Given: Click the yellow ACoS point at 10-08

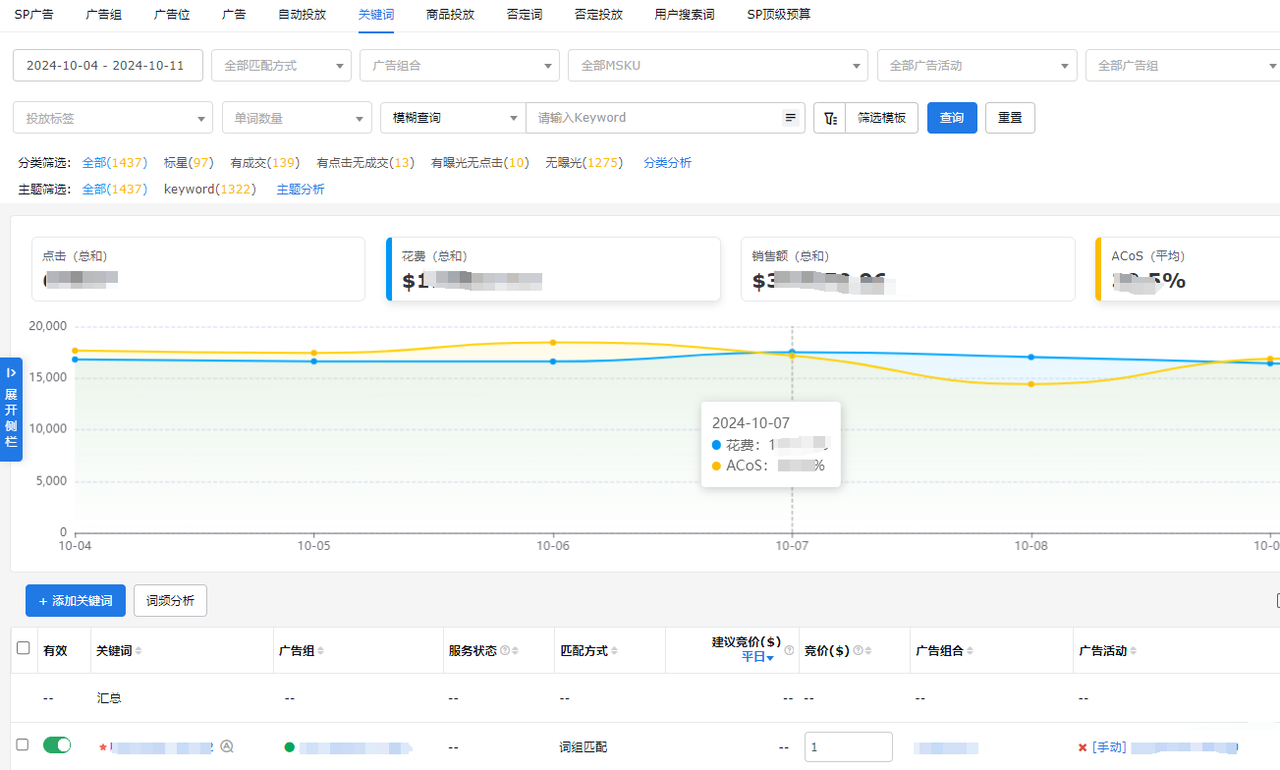Looking at the screenshot, I should click(x=1031, y=384).
